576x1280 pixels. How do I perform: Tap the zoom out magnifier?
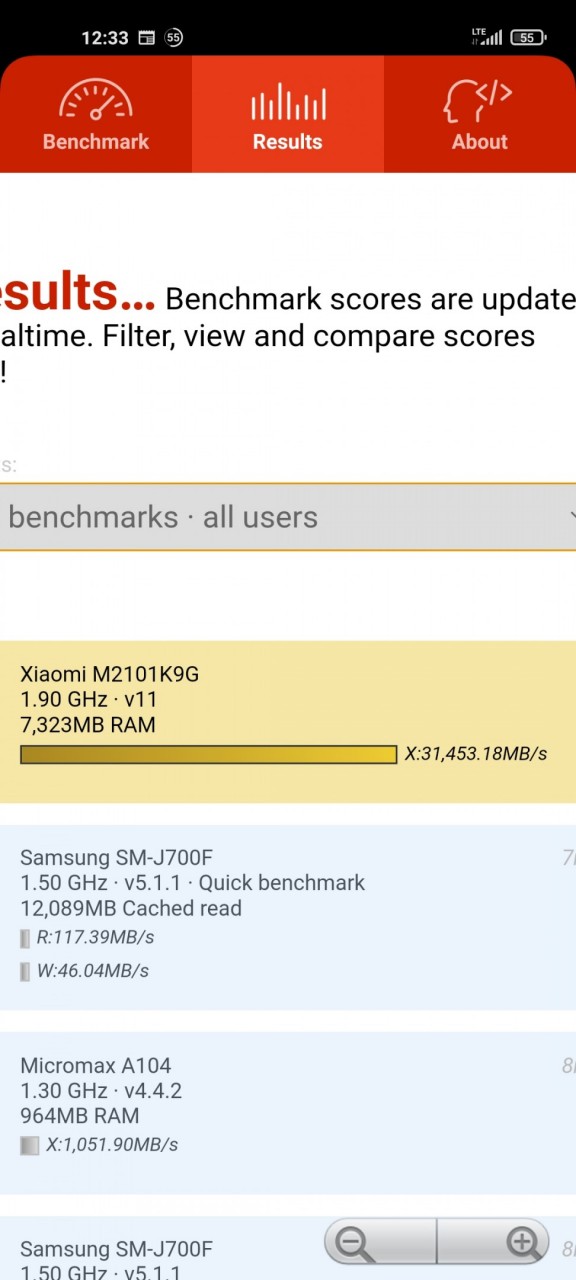354,1244
